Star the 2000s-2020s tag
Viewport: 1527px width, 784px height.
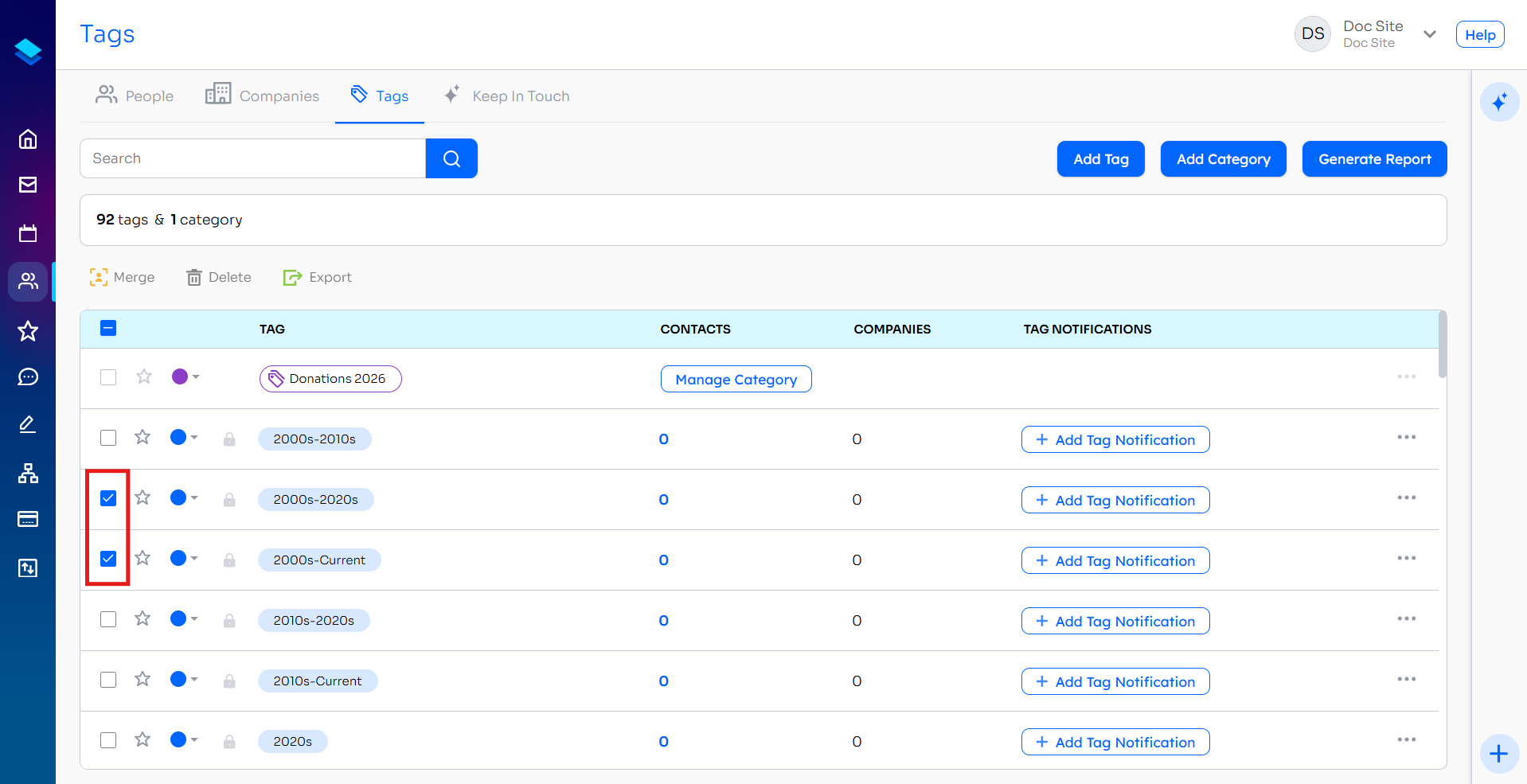point(143,497)
